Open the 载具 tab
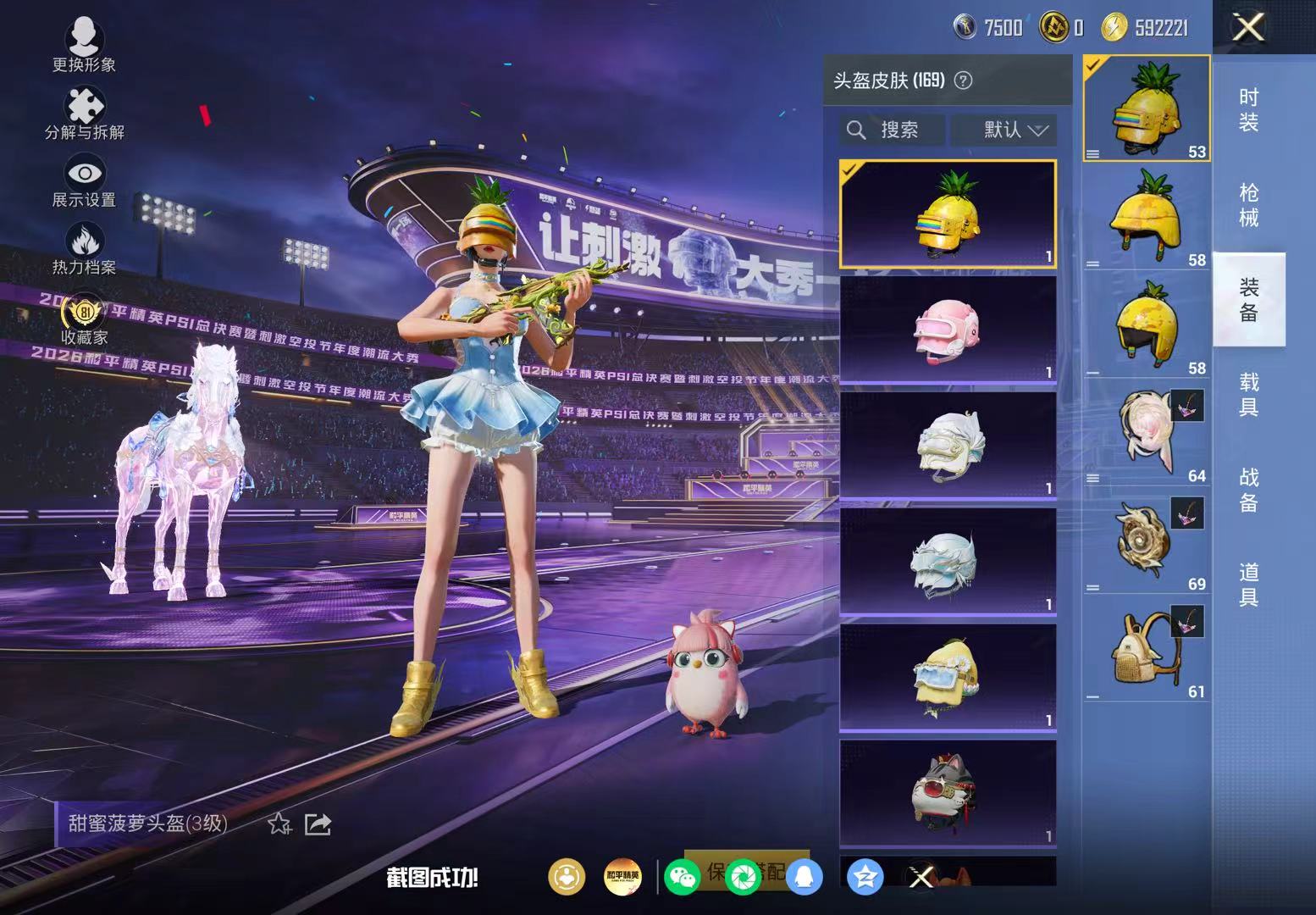 pyautogui.click(x=1249, y=395)
